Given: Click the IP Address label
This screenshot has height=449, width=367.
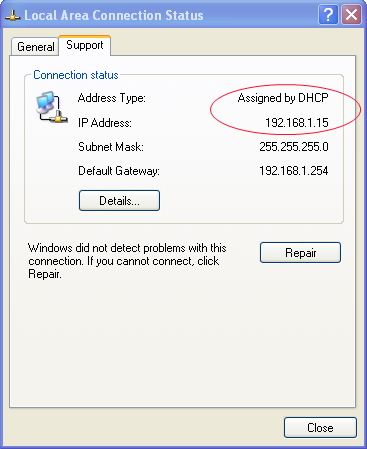Looking at the screenshot, I should [x=105, y=123].
